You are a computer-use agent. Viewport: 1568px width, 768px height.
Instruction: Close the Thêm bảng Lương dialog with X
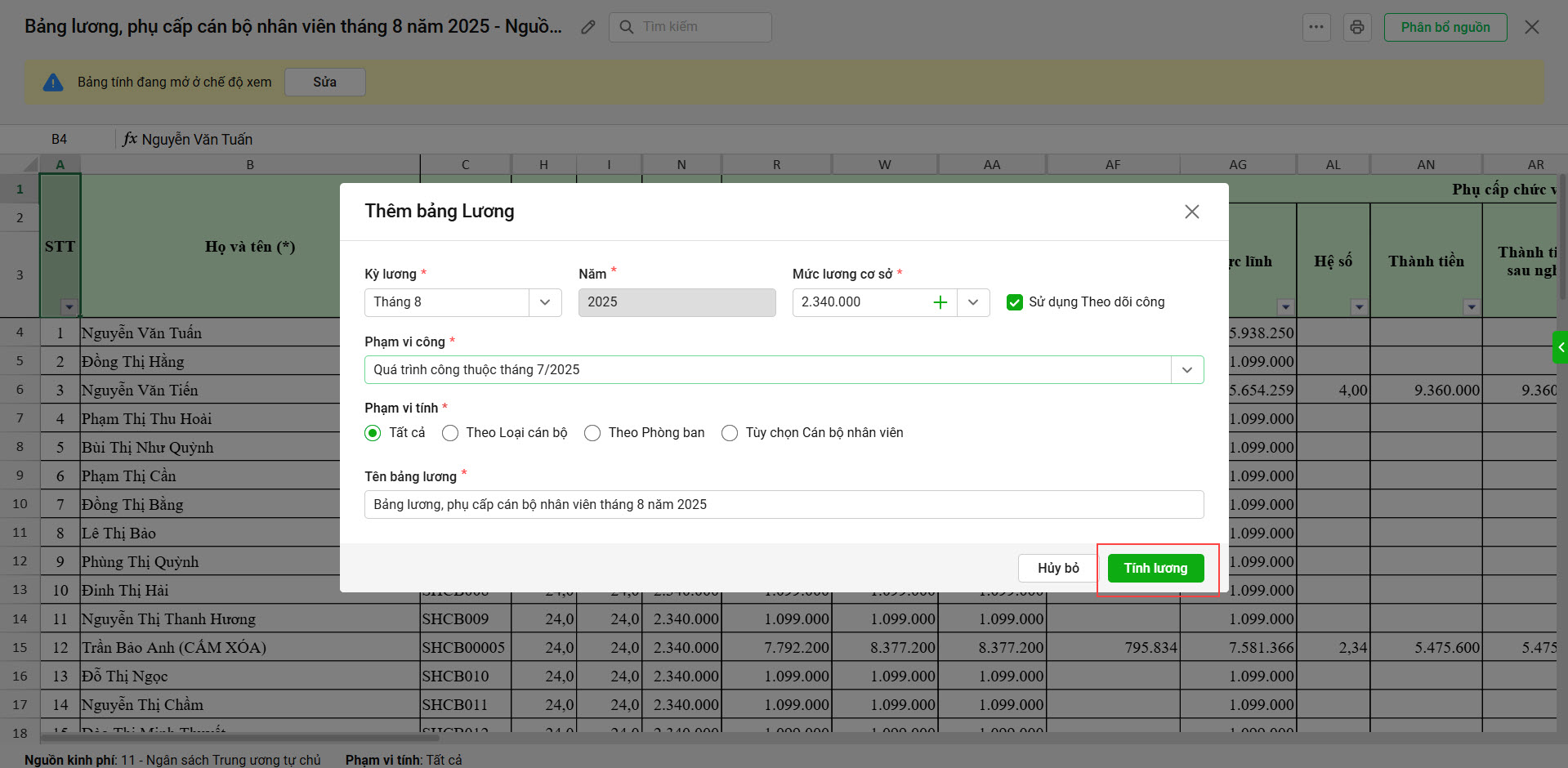point(1191,212)
